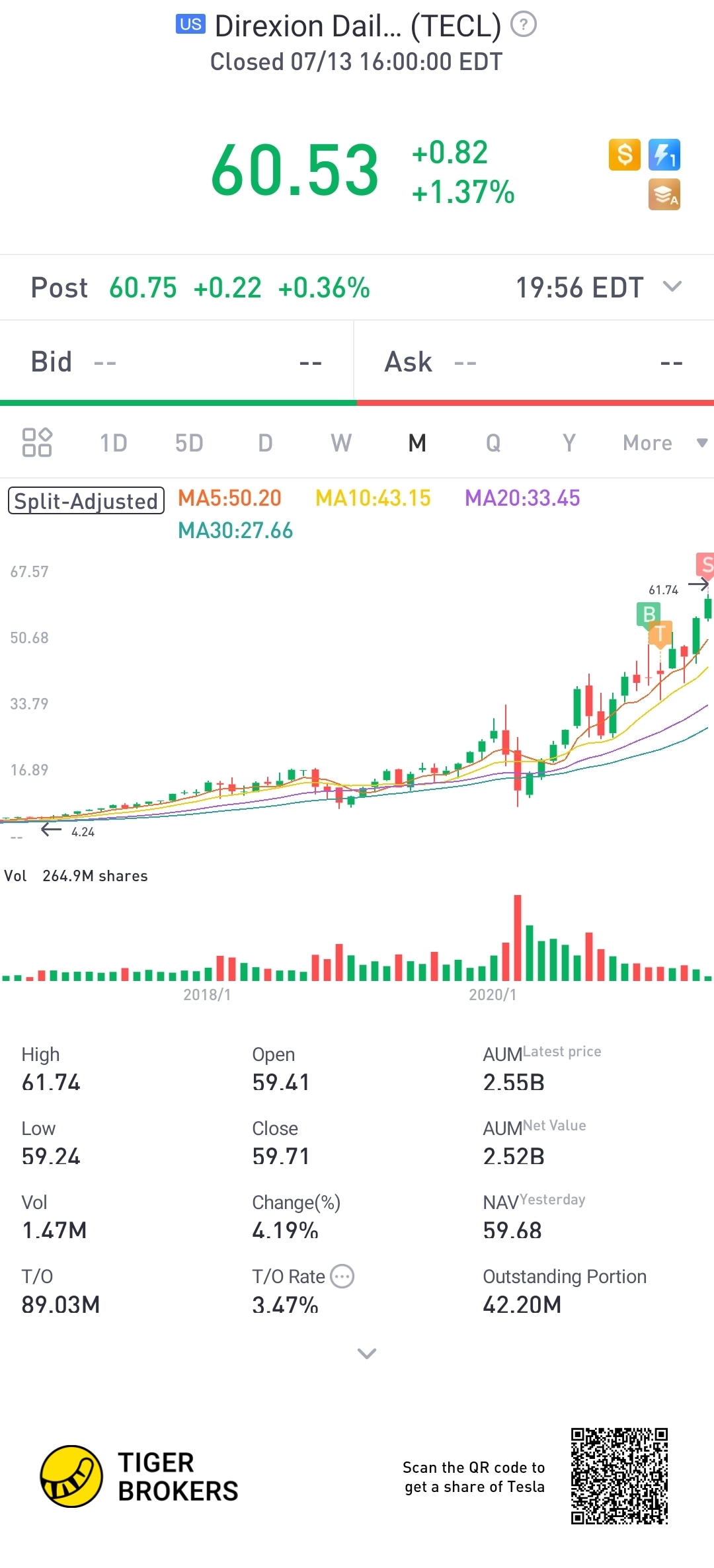Tap the Close 59.71 value
The image size is (714, 1568).
[x=281, y=1156]
